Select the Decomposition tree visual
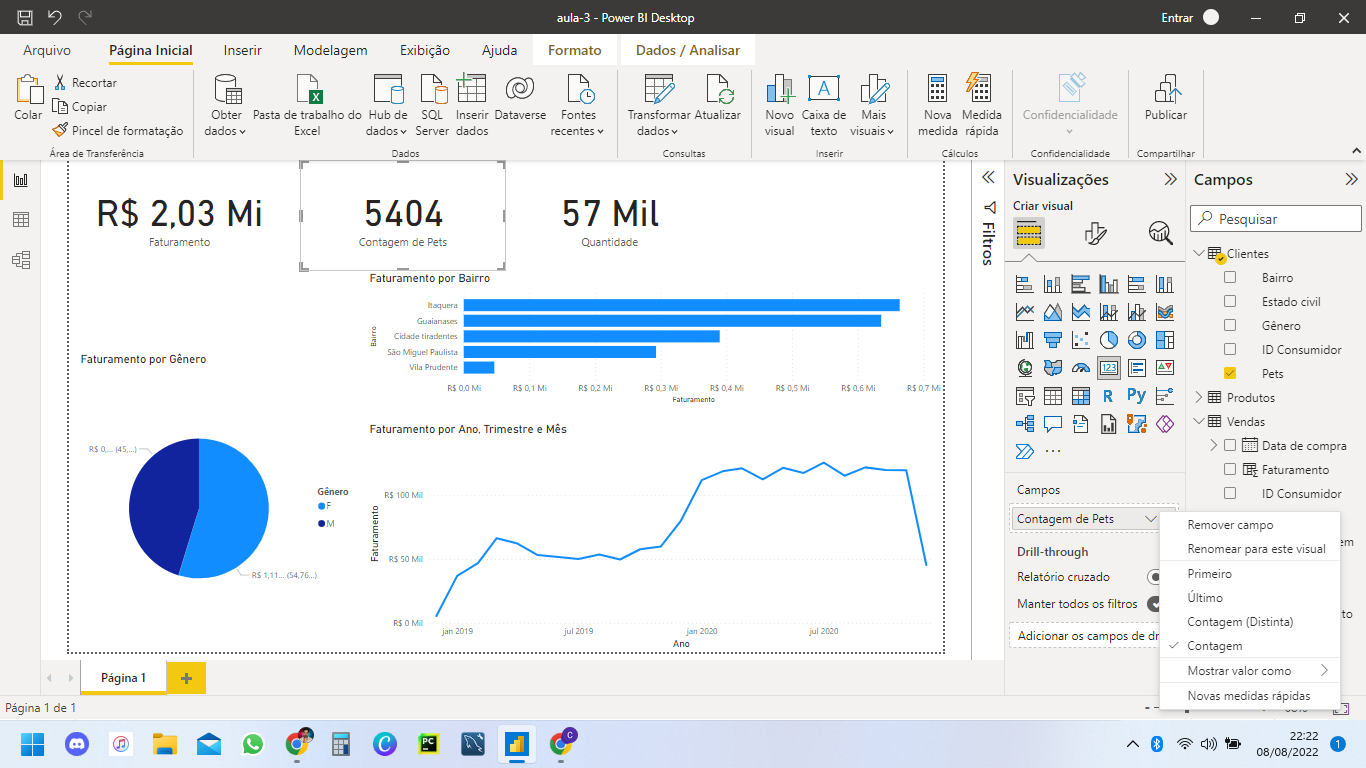1366x768 pixels. pos(1024,424)
